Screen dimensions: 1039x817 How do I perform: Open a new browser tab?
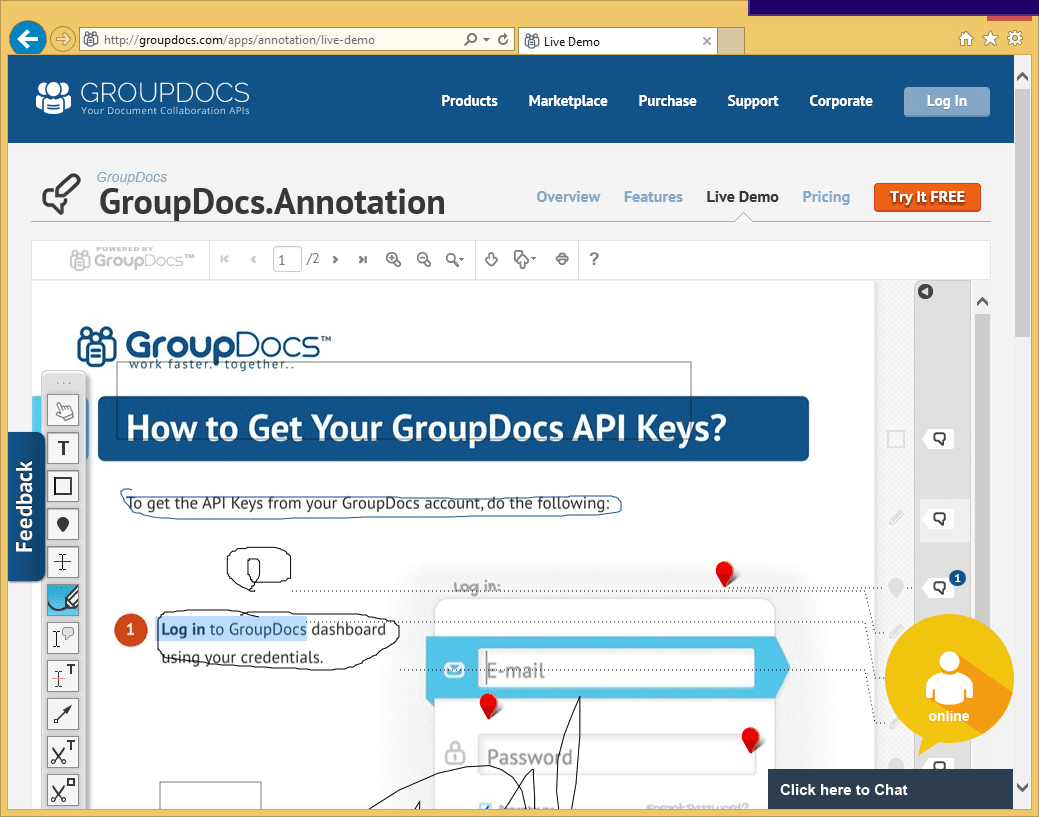point(732,41)
